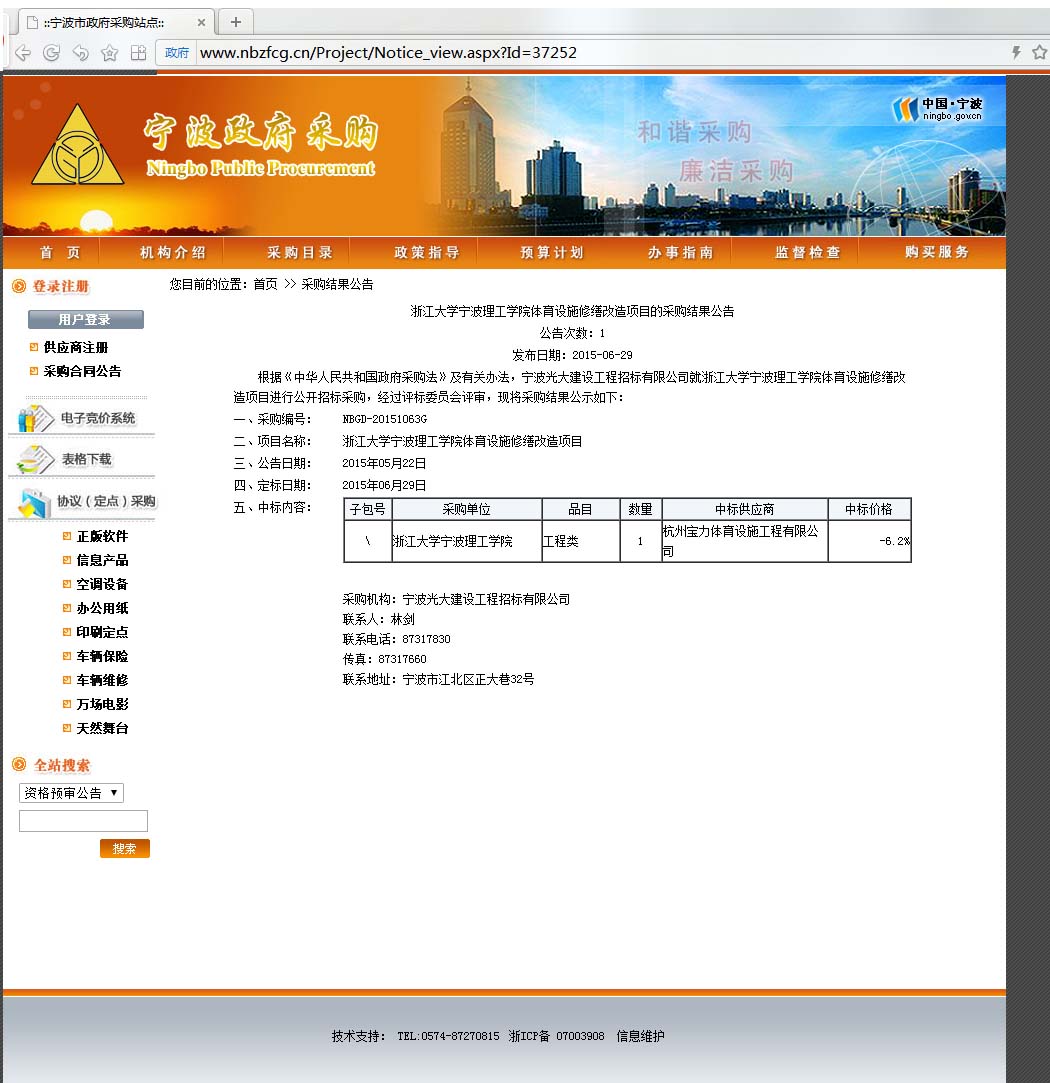This screenshot has height=1083, width=1050.
Task: Click the undo close tab icon
Action: pos(80,53)
